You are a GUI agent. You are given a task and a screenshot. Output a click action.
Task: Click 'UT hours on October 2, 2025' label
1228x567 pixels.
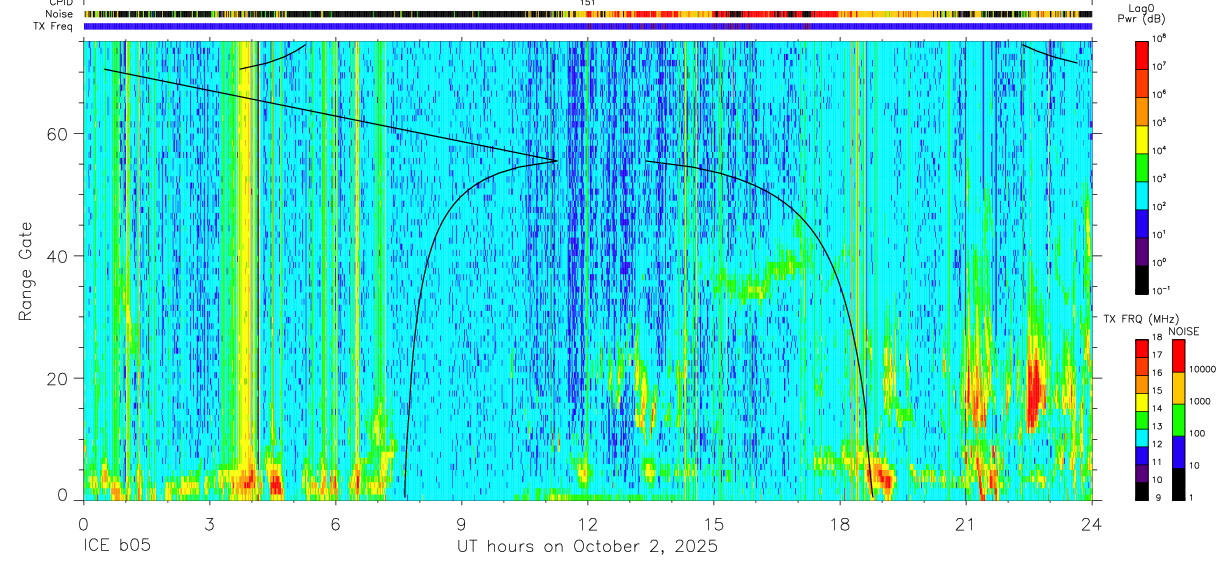tap(587, 547)
